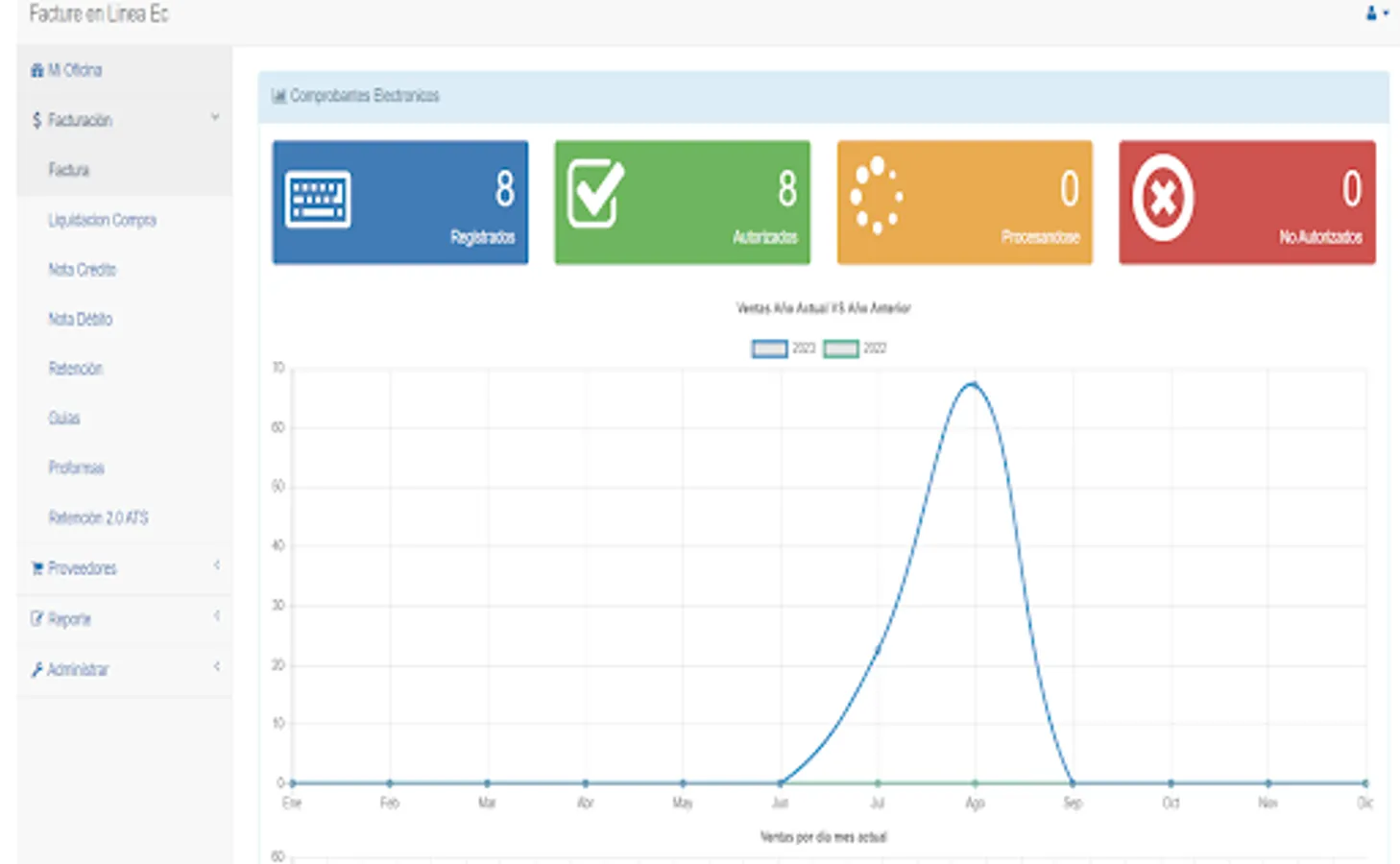1400x864 pixels.
Task: Expand the Reporte submenu arrow
Action: click(x=217, y=615)
